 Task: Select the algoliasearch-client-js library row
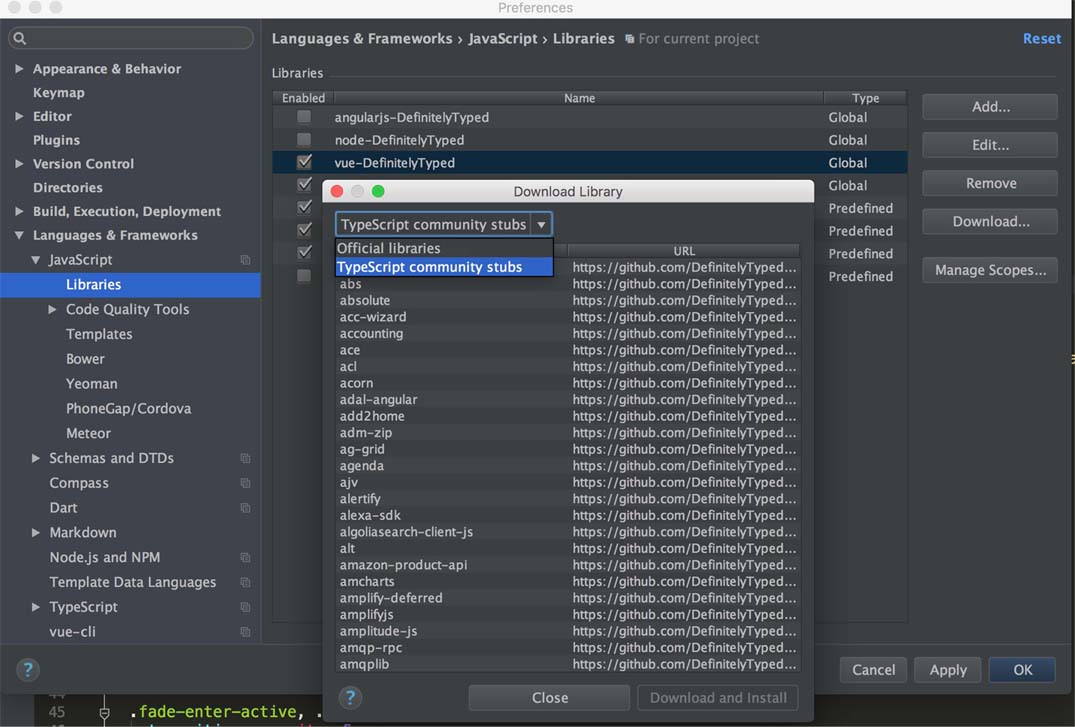567,532
